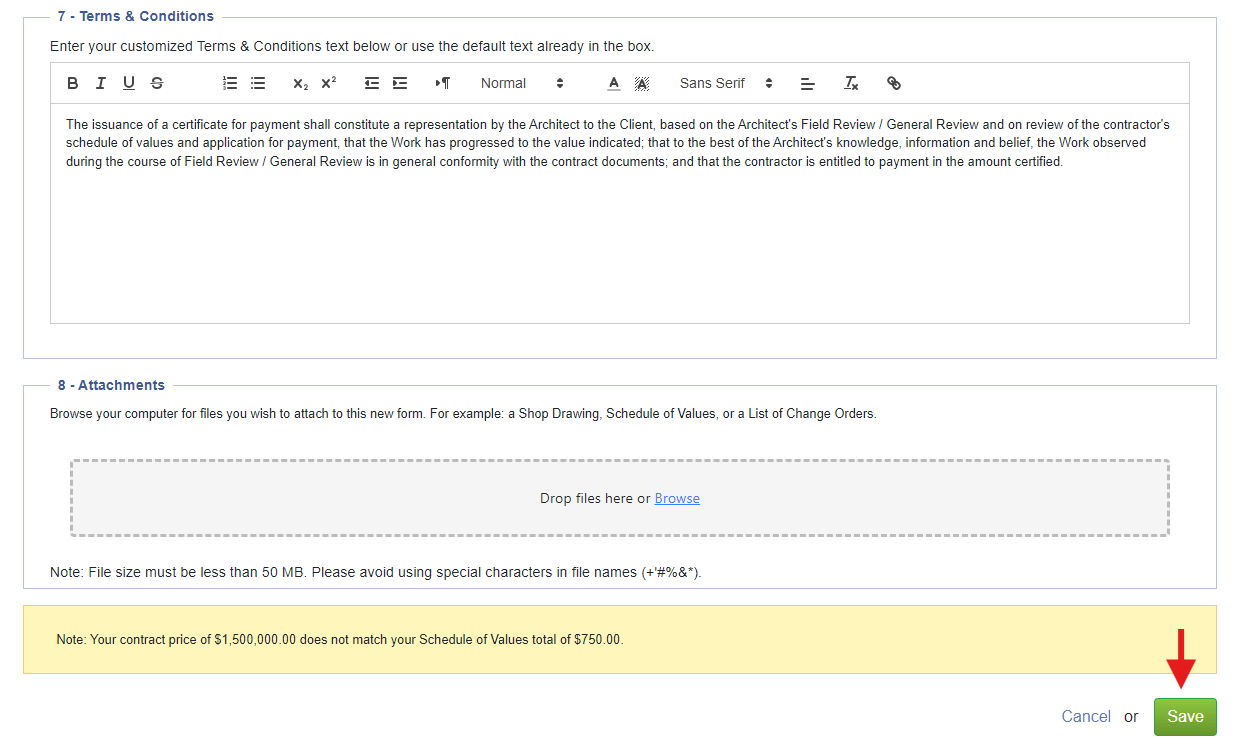The height and width of the screenshot is (745, 1238).
Task: Increase the paragraph indent
Action: tap(400, 83)
